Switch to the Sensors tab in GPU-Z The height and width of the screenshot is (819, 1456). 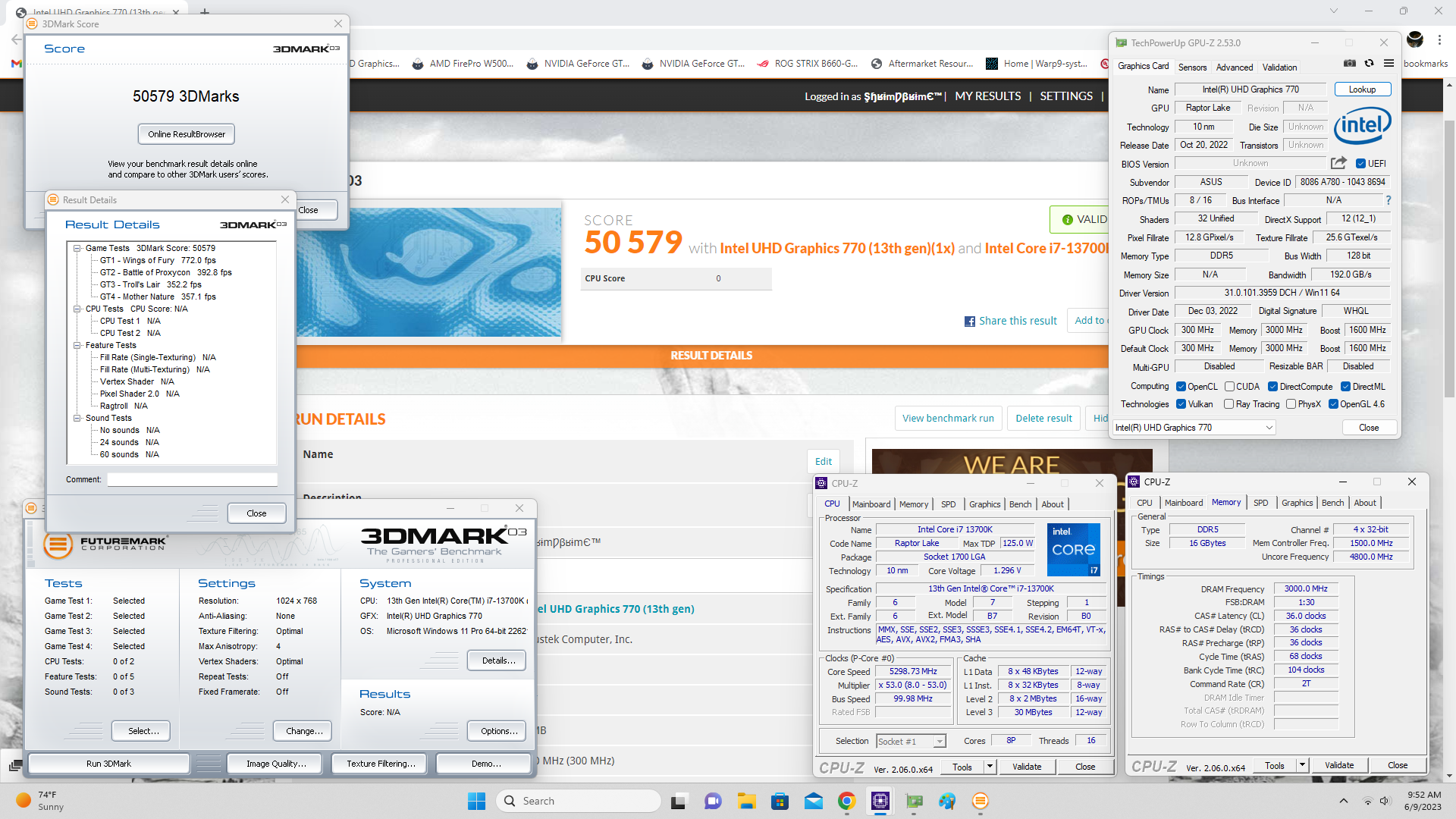click(1192, 67)
